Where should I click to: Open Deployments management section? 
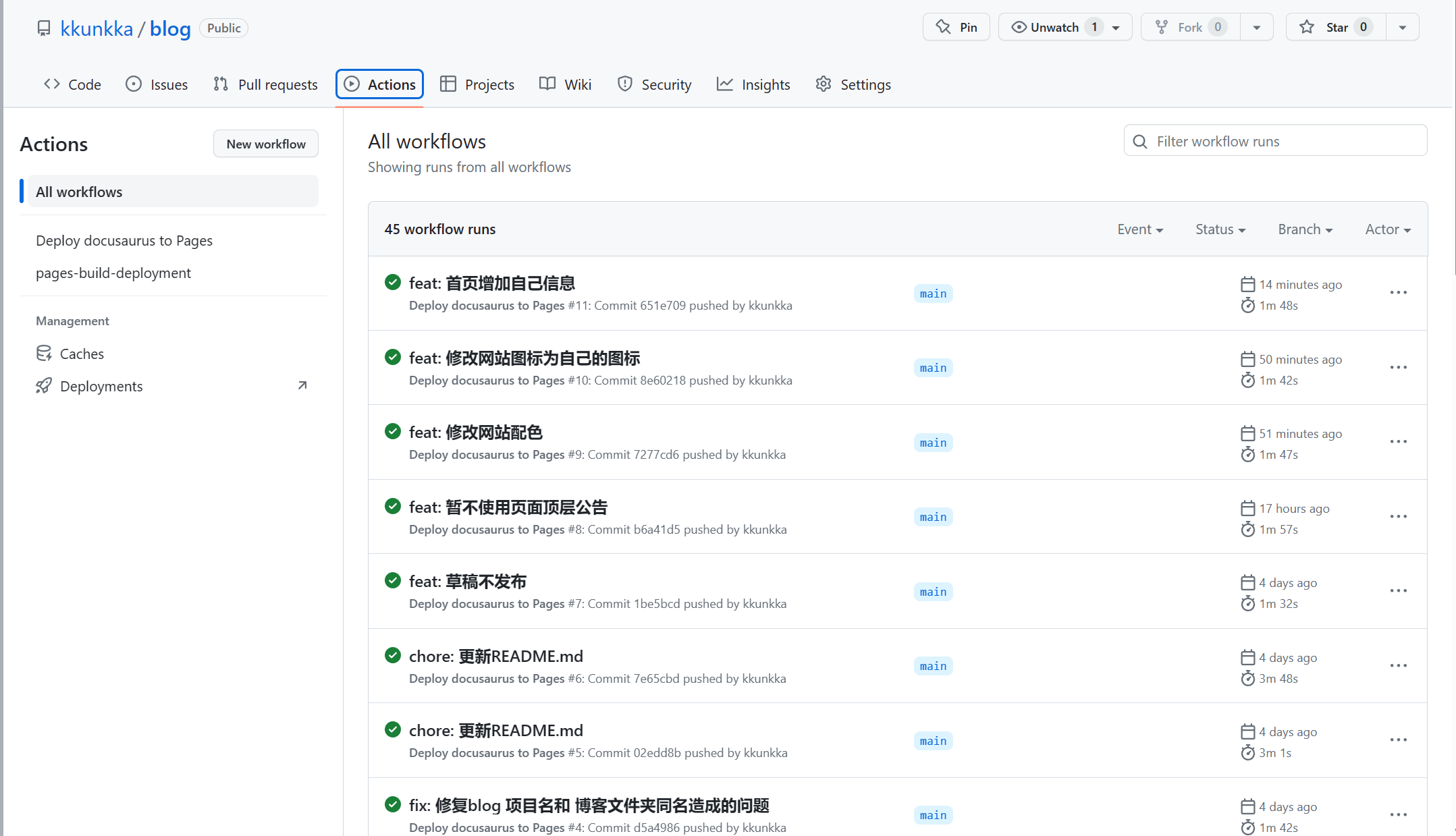pos(100,385)
